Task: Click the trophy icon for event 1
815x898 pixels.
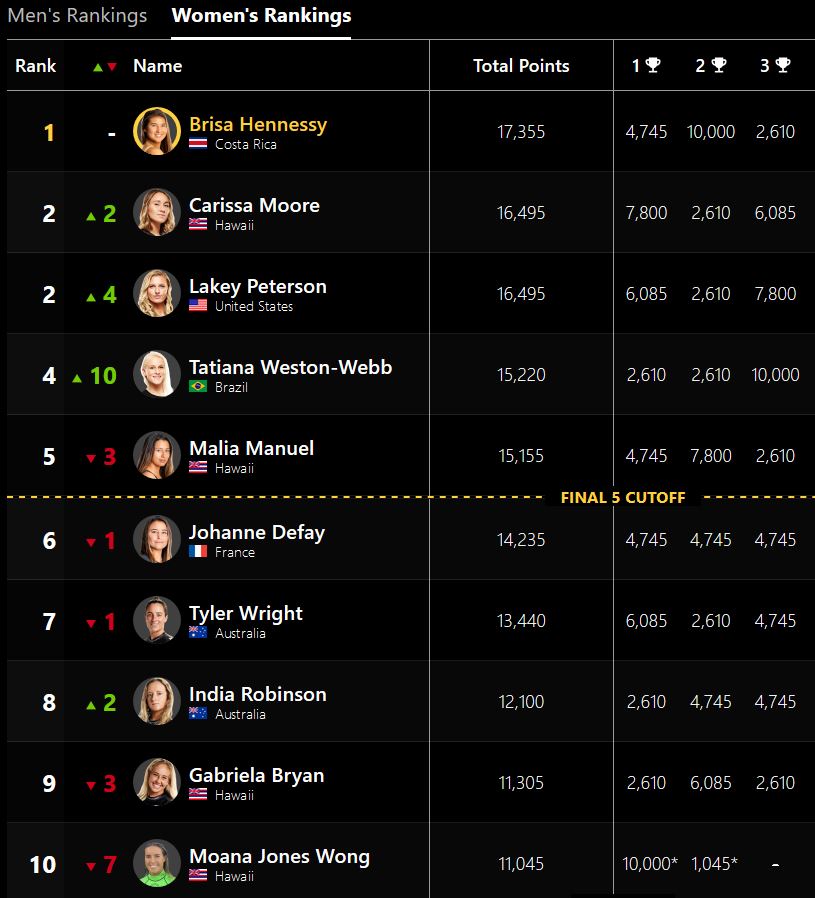Action: (x=653, y=65)
